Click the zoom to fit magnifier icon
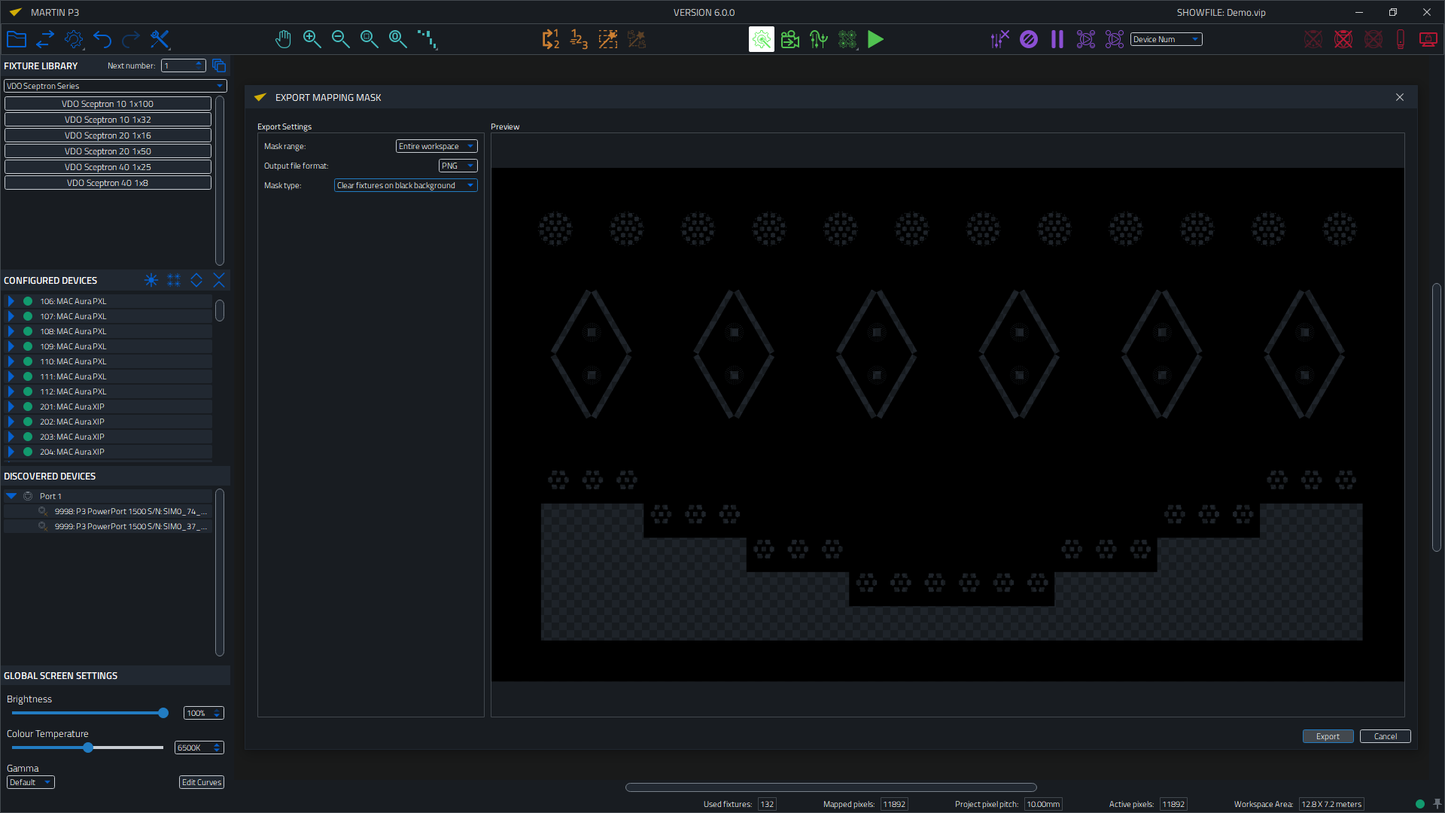 (x=370, y=39)
